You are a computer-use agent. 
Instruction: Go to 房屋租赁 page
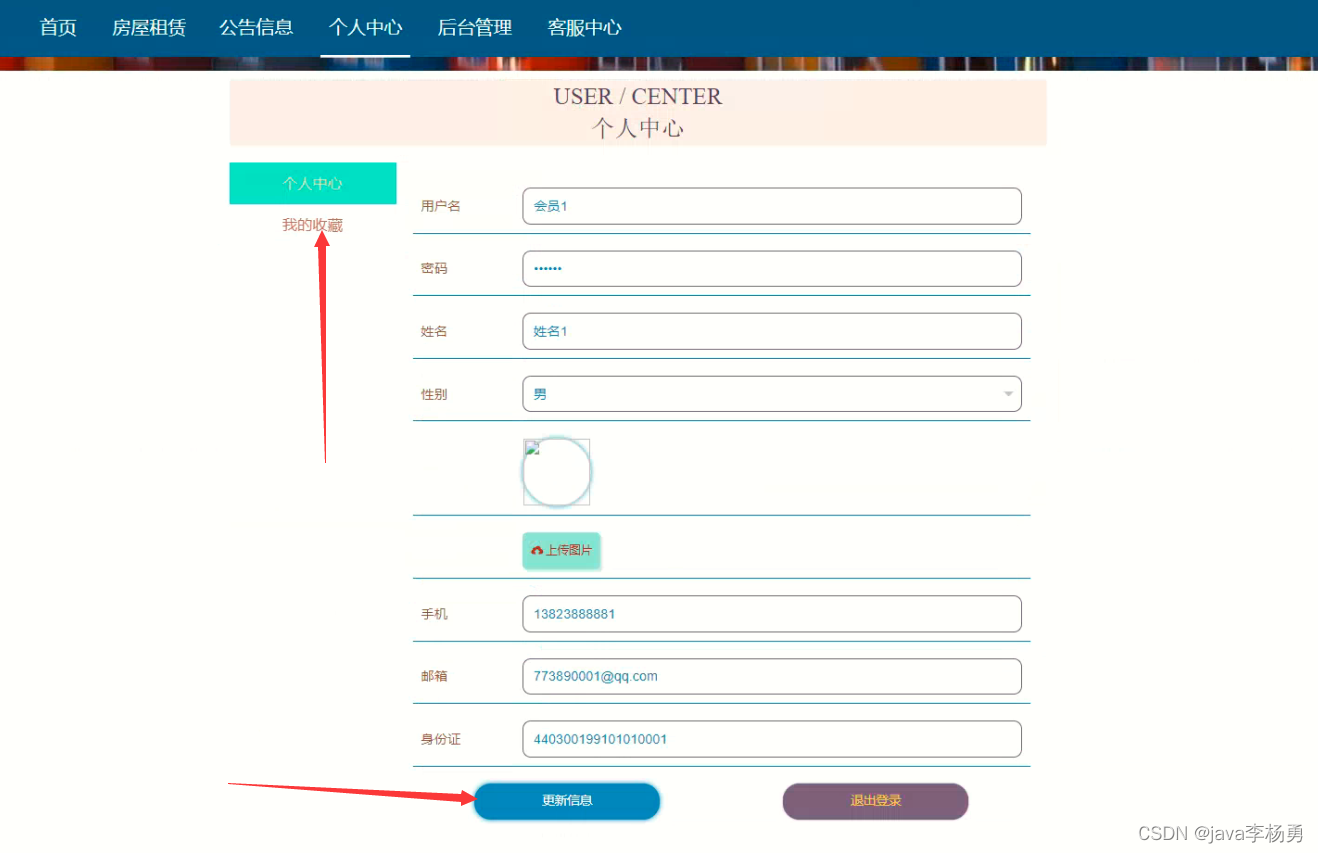[149, 27]
